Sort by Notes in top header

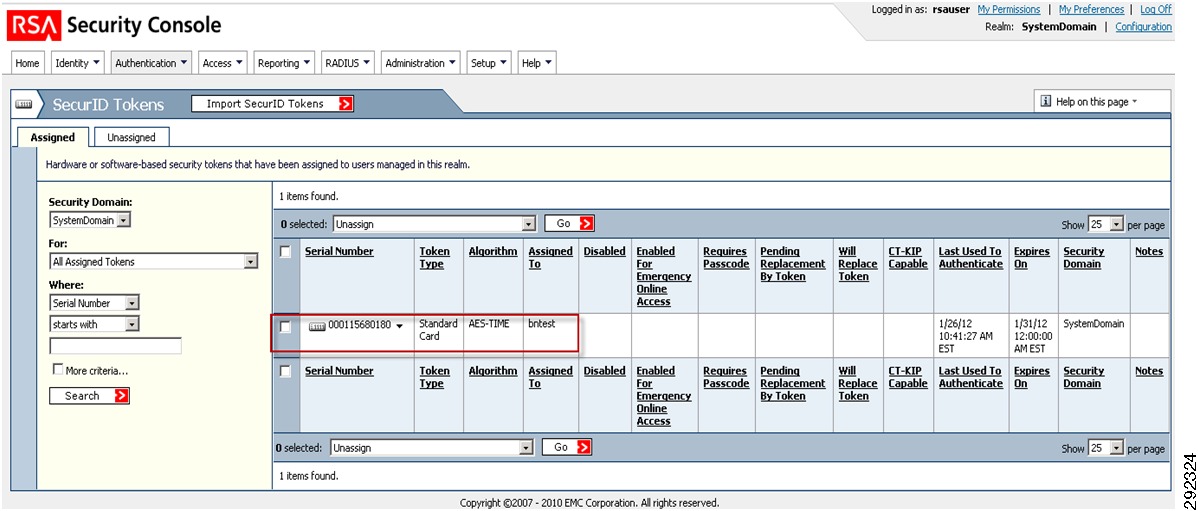(x=1149, y=251)
